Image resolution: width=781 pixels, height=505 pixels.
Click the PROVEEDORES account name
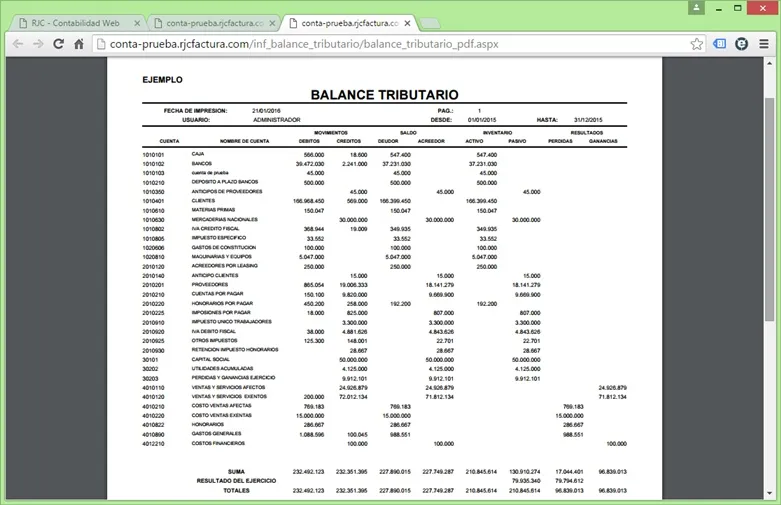tap(210, 284)
